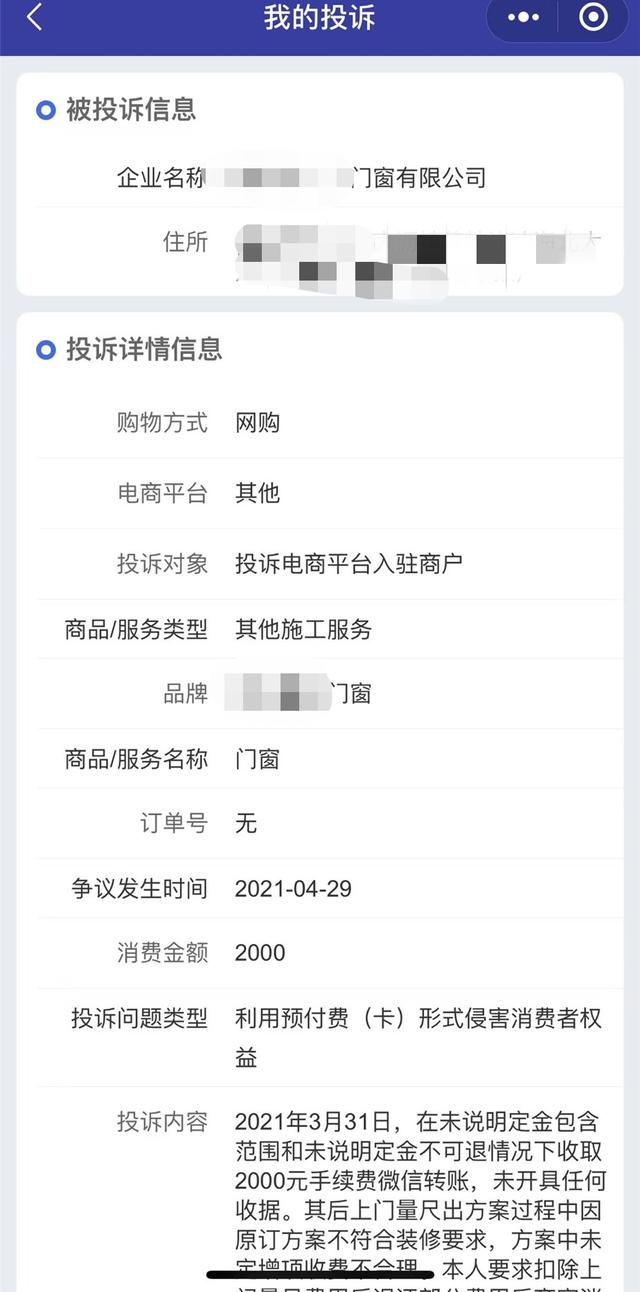Tap the mini program close circle icon
640x1292 pixels.
point(593,17)
